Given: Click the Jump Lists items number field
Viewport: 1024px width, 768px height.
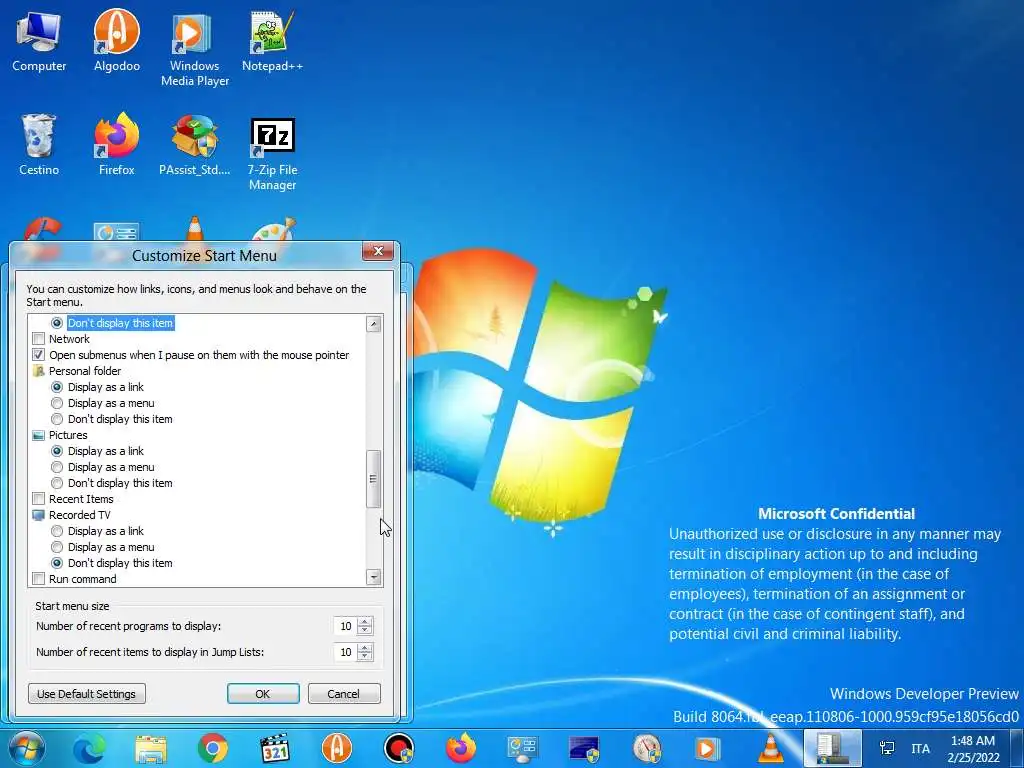Looking at the screenshot, I should coord(345,652).
